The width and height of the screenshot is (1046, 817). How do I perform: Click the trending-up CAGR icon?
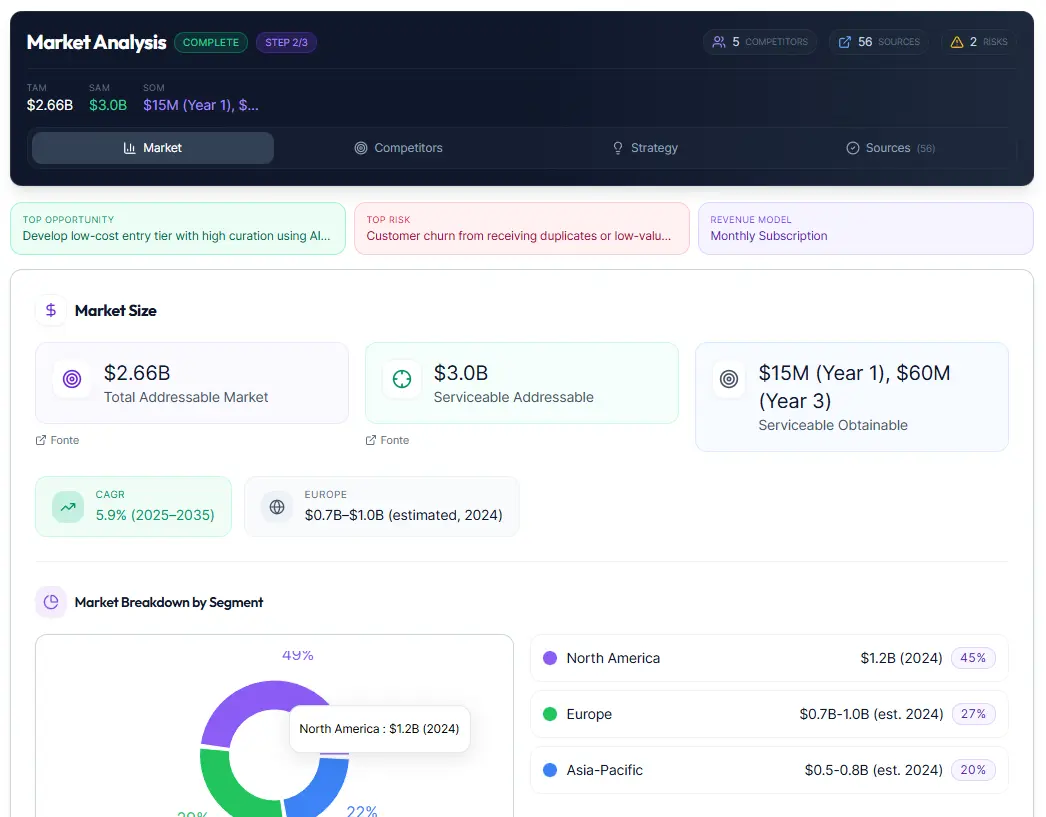68,507
